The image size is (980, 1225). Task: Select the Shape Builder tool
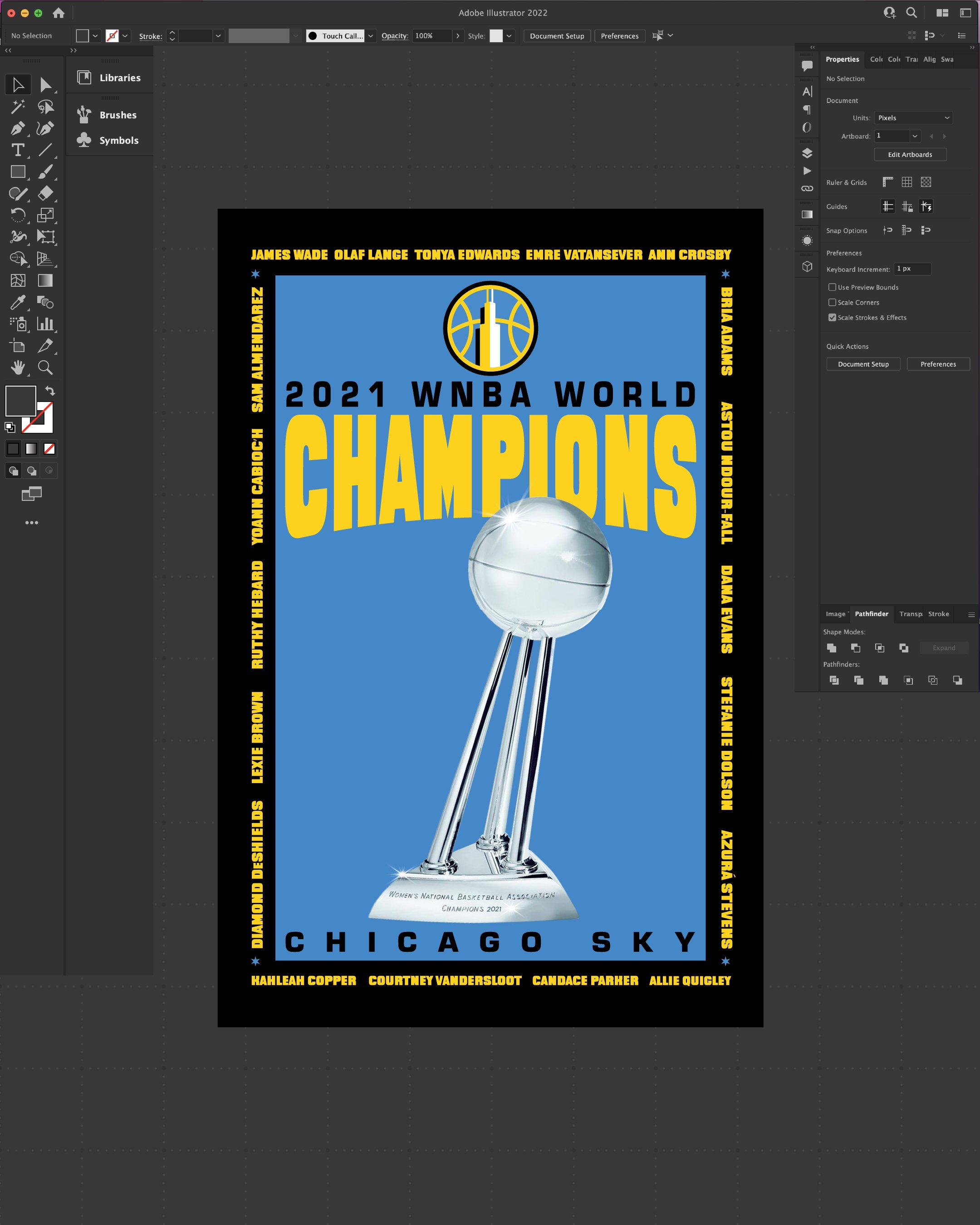click(18, 259)
